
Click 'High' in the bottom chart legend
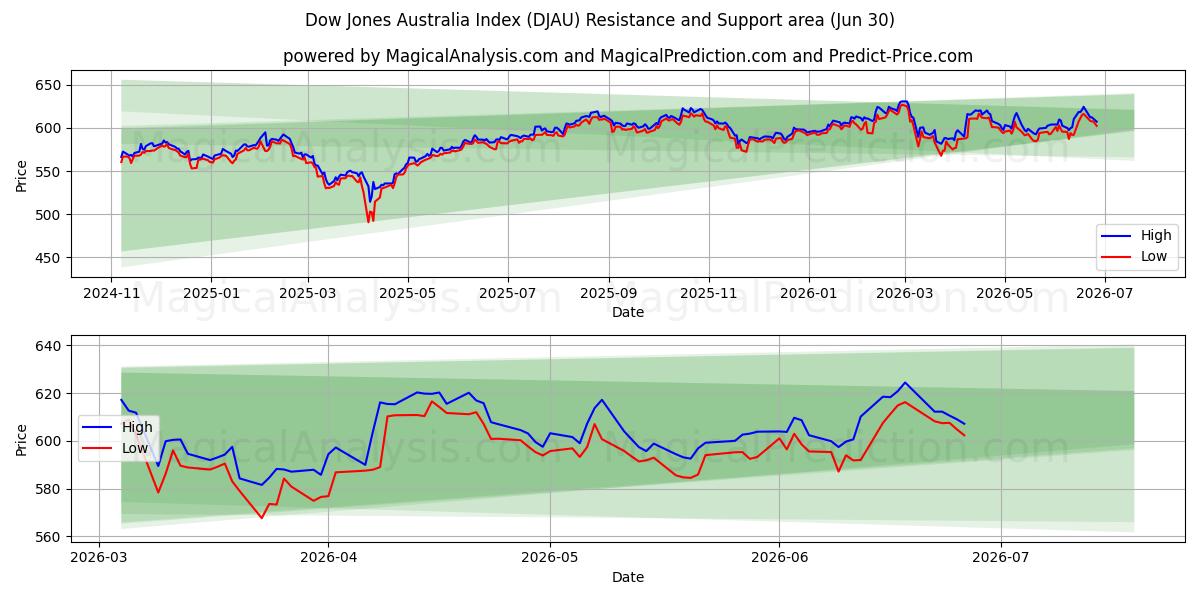coord(137,427)
